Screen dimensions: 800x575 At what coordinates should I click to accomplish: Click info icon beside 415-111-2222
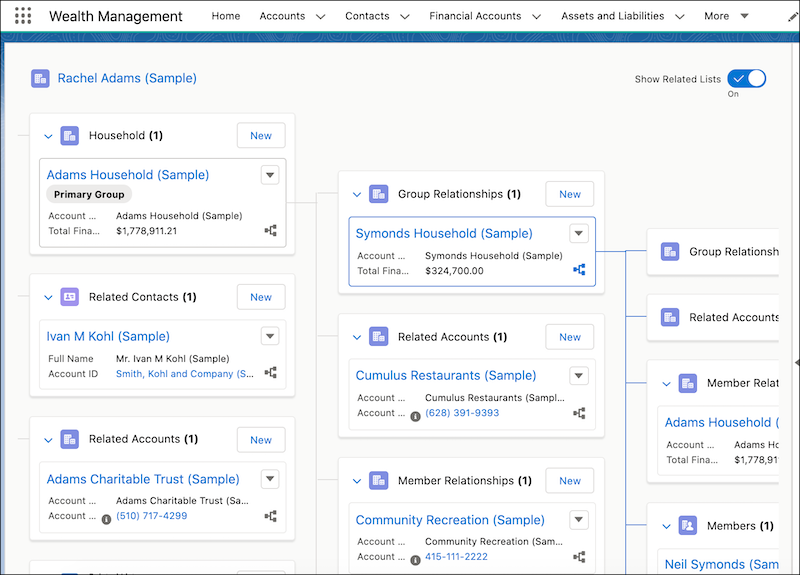click(415, 560)
